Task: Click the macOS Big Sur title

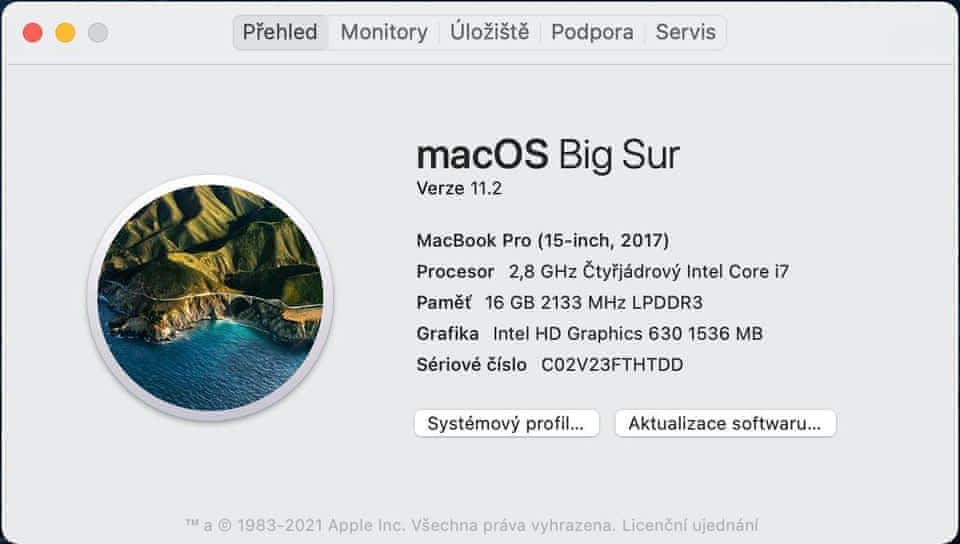Action: click(547, 155)
